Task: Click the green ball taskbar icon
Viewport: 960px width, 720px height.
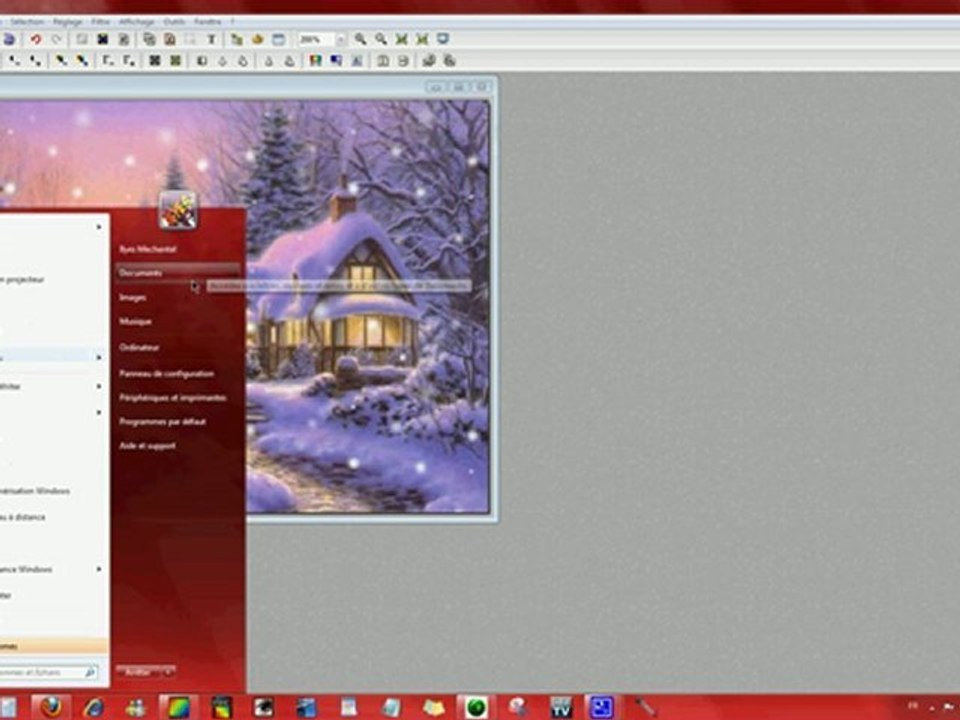Action: point(476,708)
